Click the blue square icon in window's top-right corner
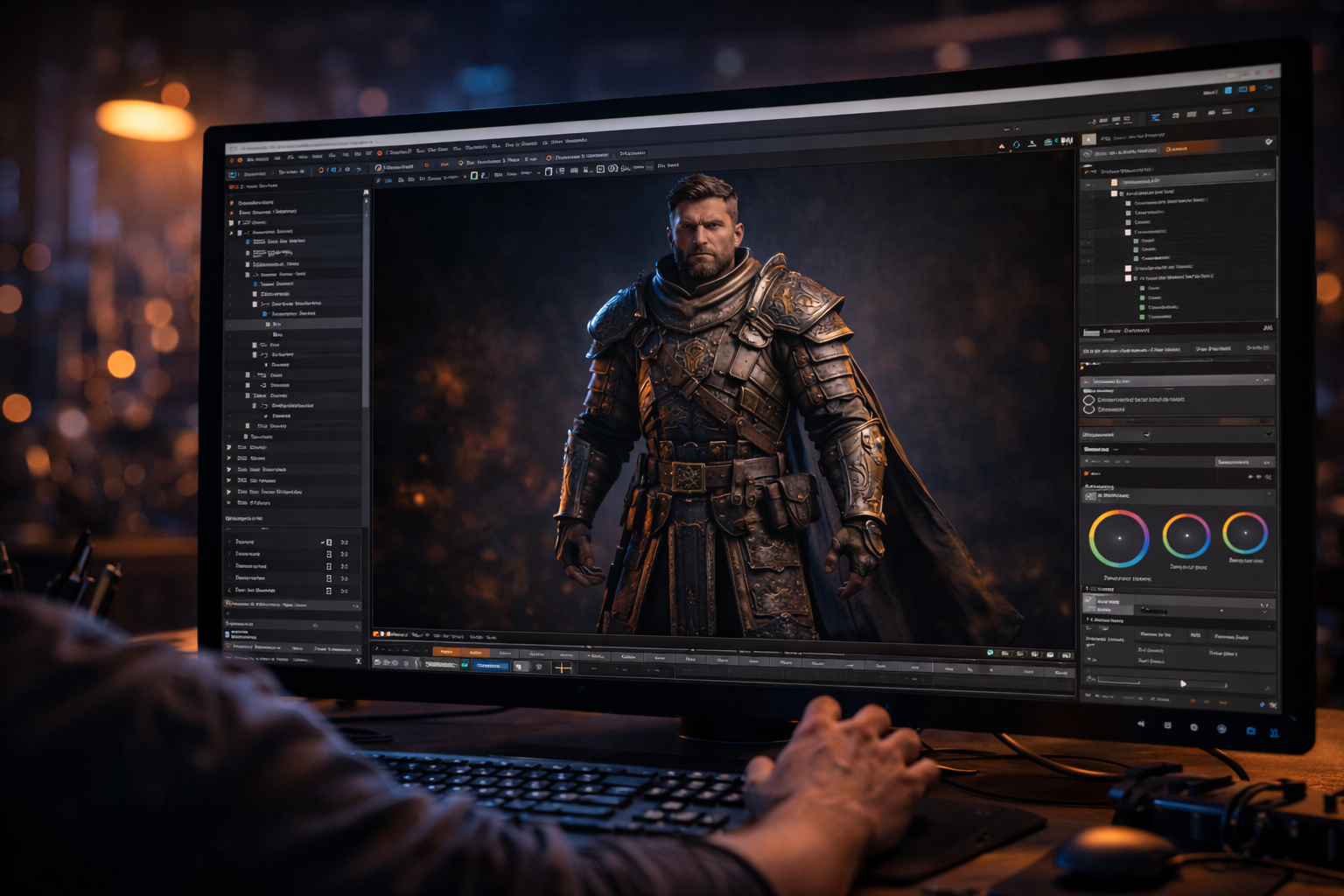 [x=1228, y=90]
